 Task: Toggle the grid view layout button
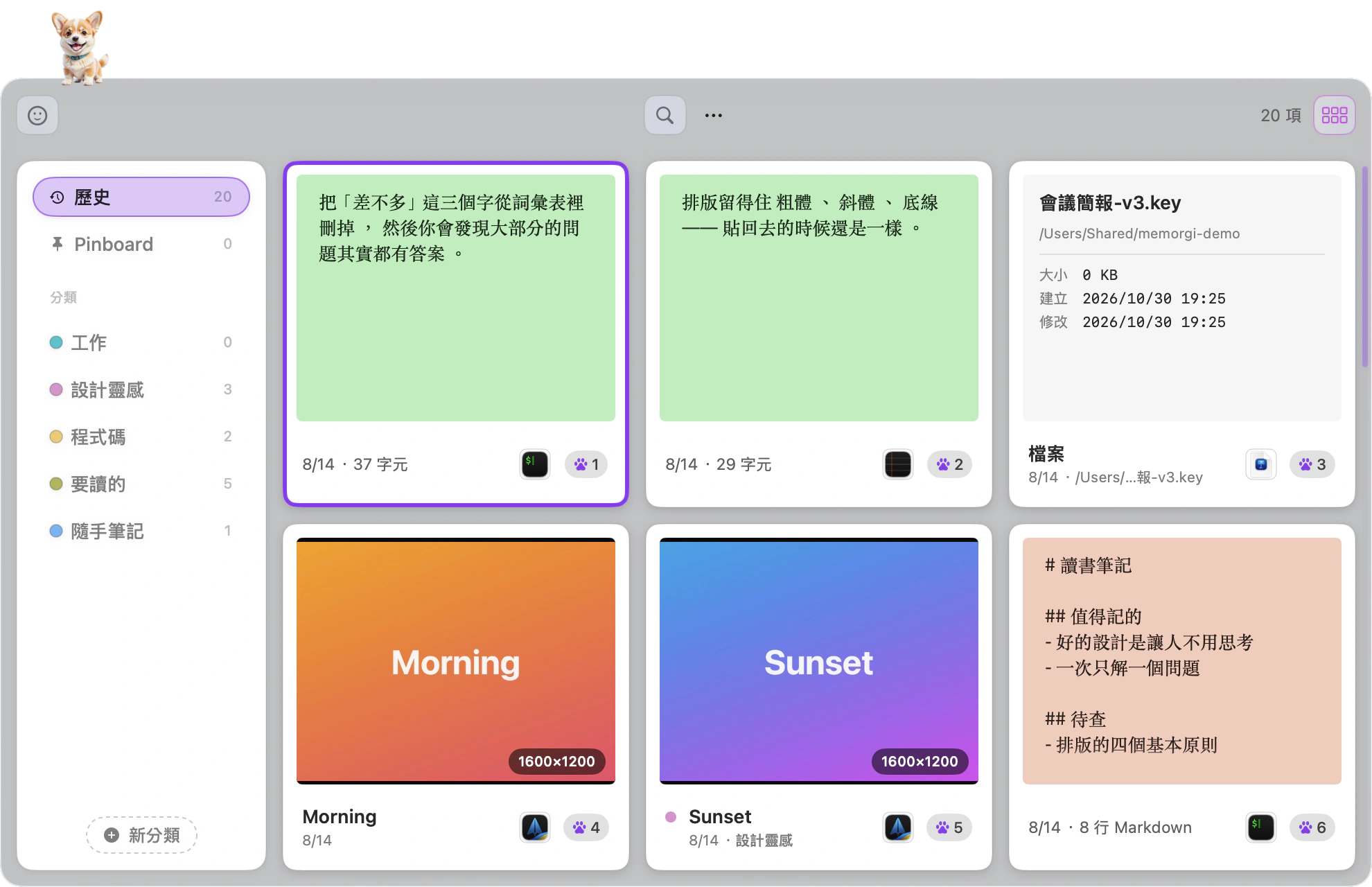(x=1334, y=115)
